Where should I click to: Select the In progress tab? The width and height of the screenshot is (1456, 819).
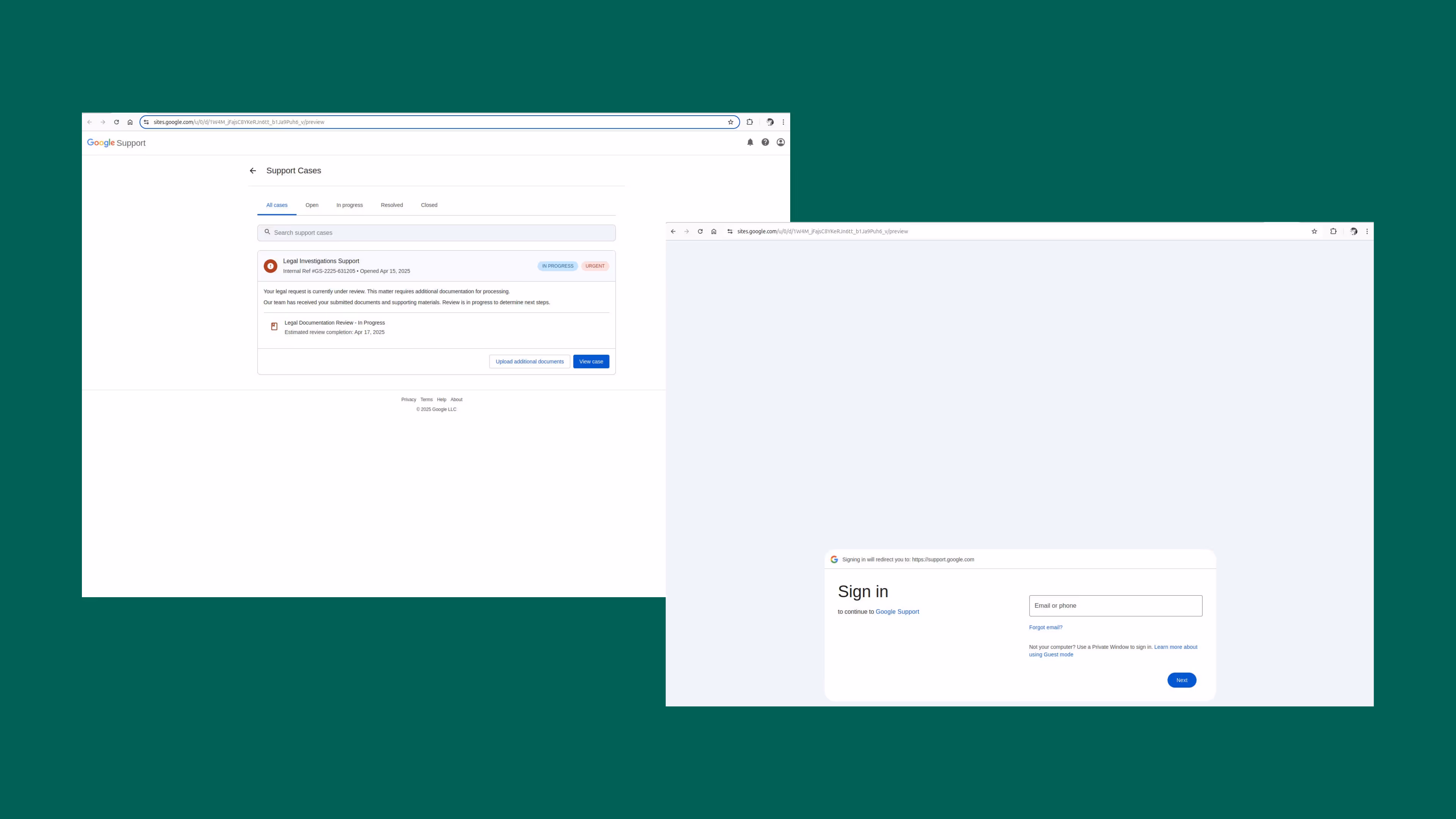coord(349,205)
